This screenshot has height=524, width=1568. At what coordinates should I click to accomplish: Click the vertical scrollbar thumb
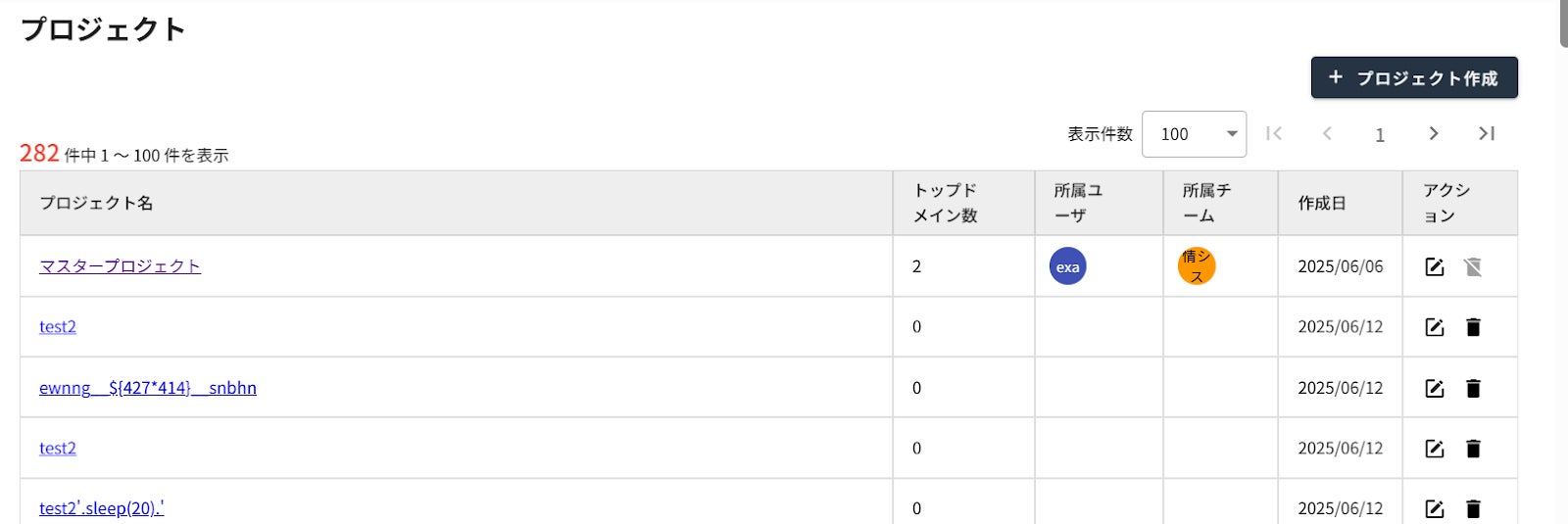pyautogui.click(x=1563, y=24)
